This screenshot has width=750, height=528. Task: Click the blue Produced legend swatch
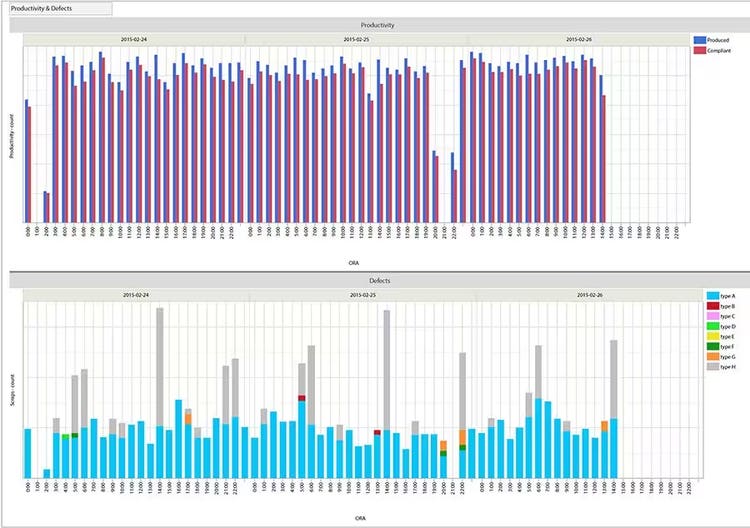click(700, 40)
